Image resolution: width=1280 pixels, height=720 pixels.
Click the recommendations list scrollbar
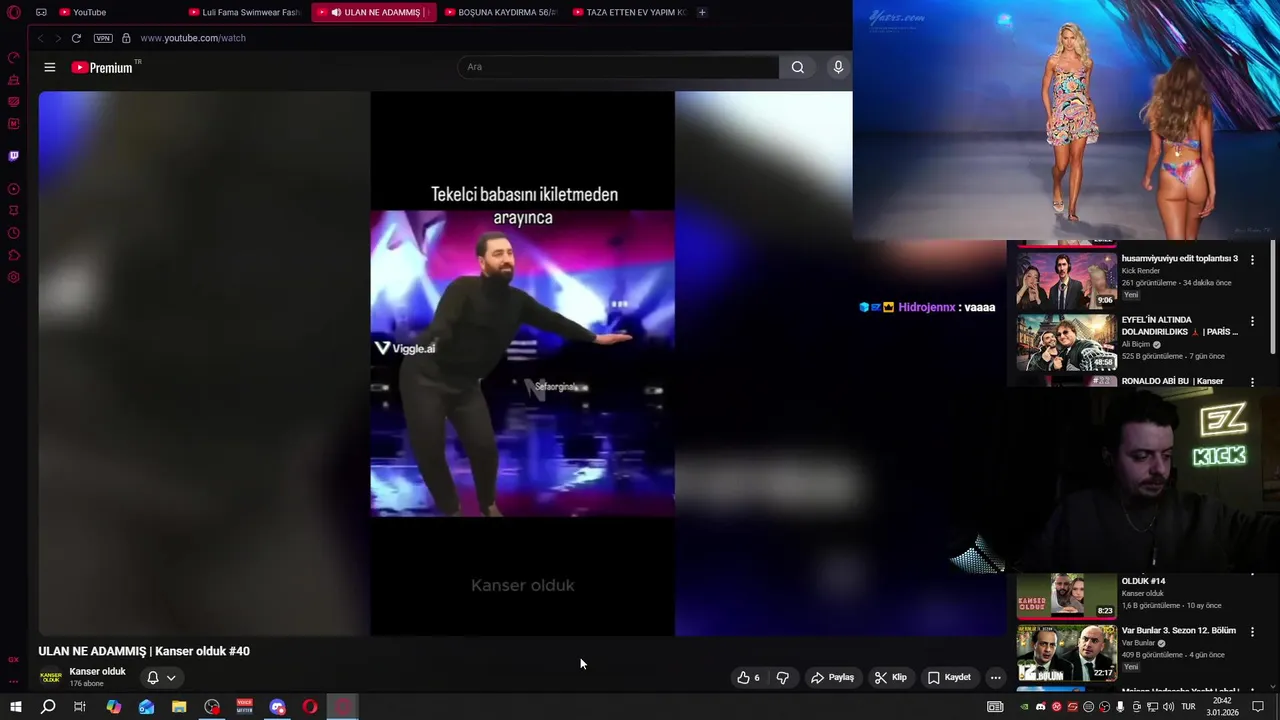click(x=1273, y=296)
